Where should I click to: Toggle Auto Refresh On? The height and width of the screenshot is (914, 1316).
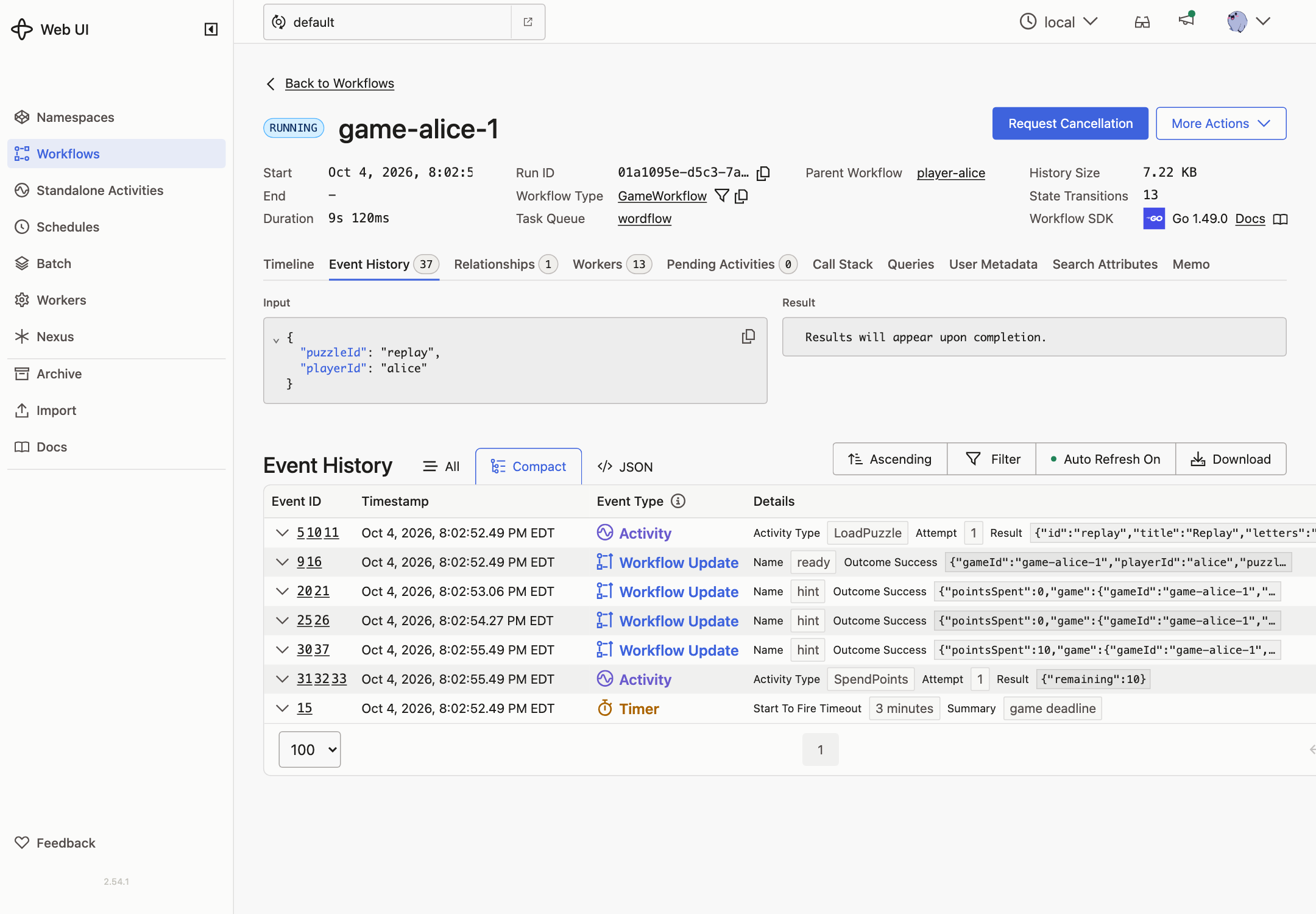(x=1105, y=459)
